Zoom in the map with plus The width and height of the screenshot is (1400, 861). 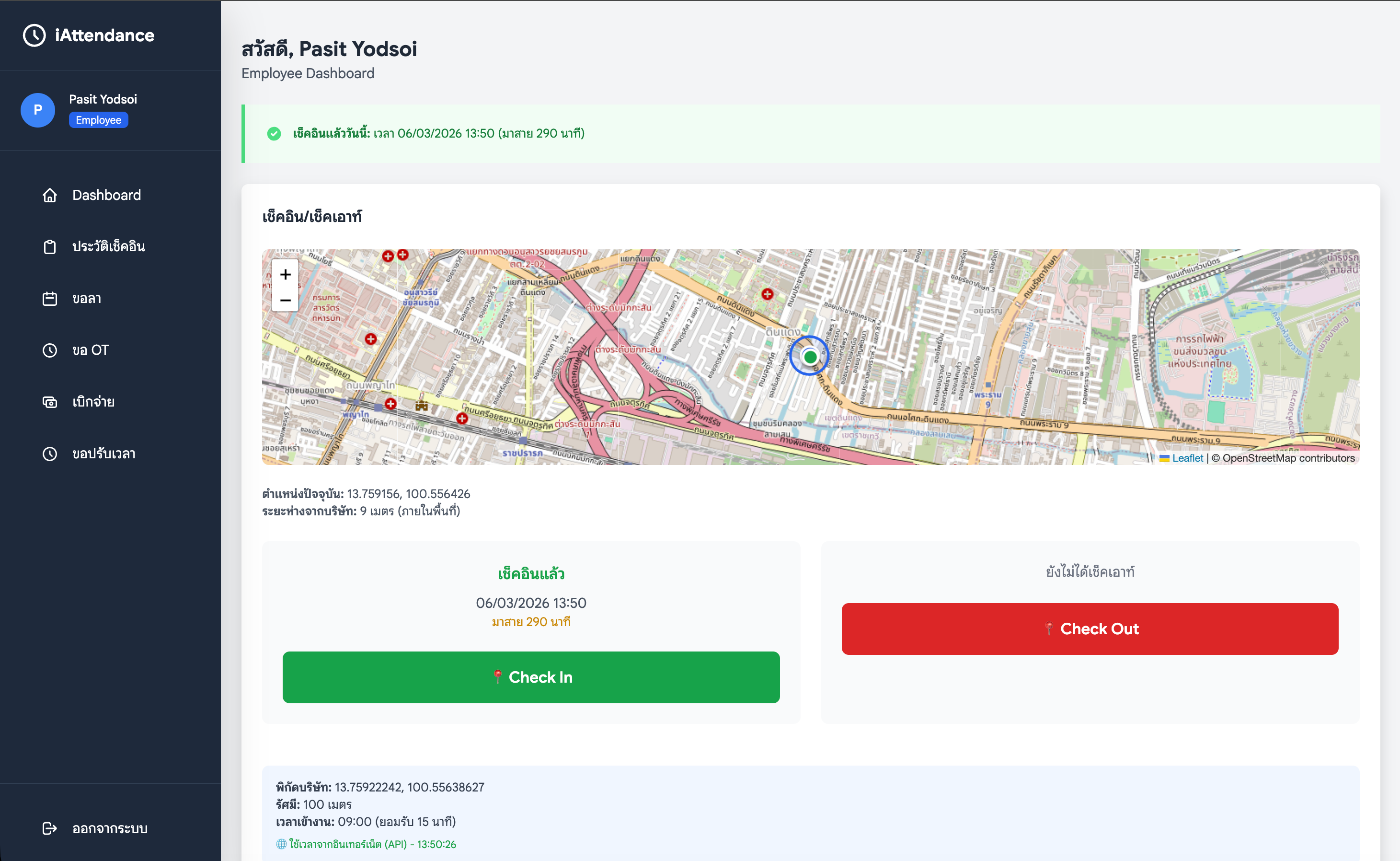click(x=285, y=275)
